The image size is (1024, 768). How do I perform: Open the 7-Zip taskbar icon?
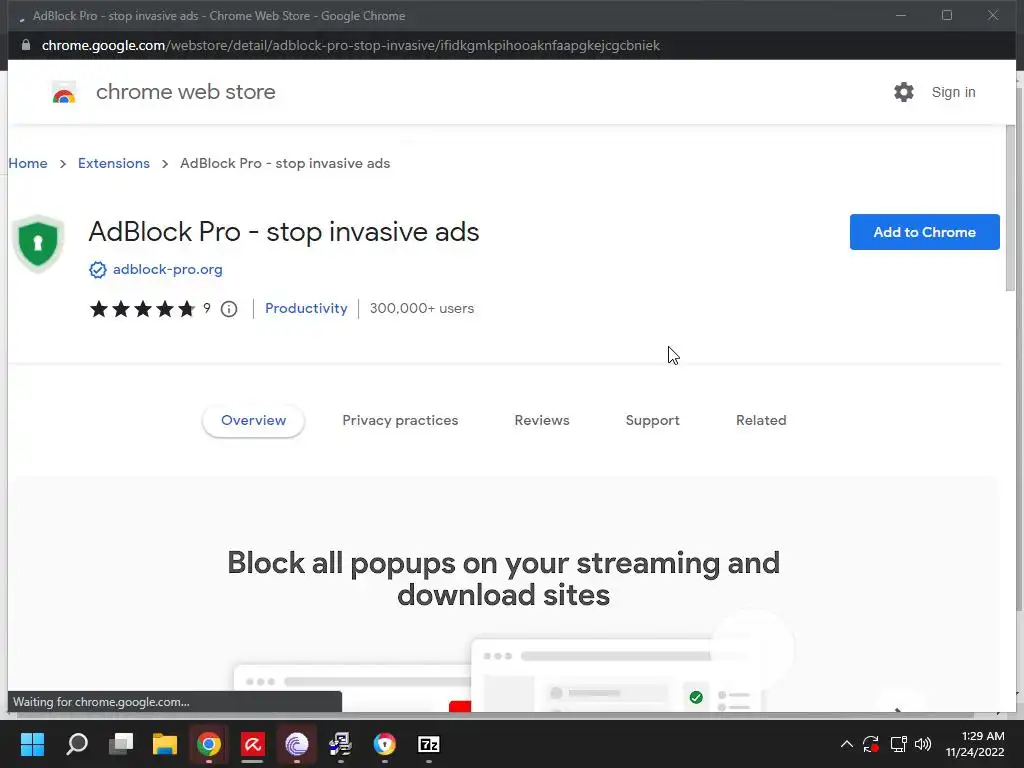pyautogui.click(x=428, y=744)
